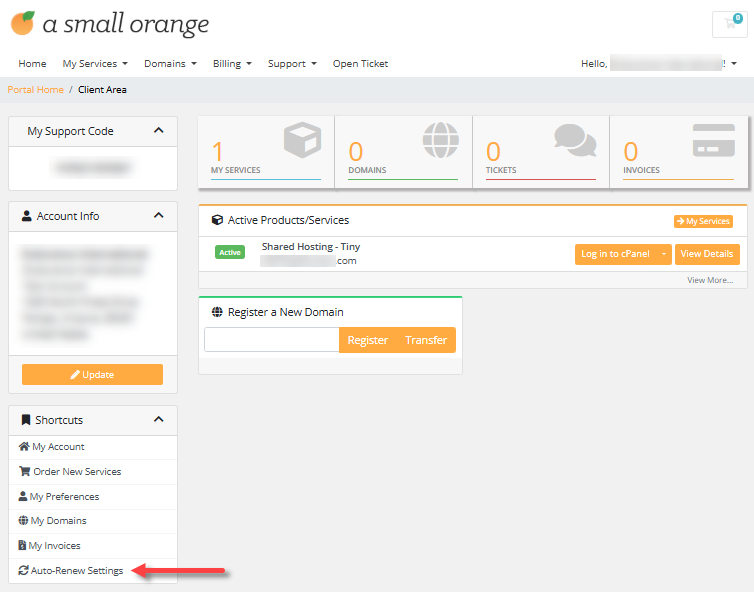
Task: Open the My Services count tile
Action: tap(266, 152)
